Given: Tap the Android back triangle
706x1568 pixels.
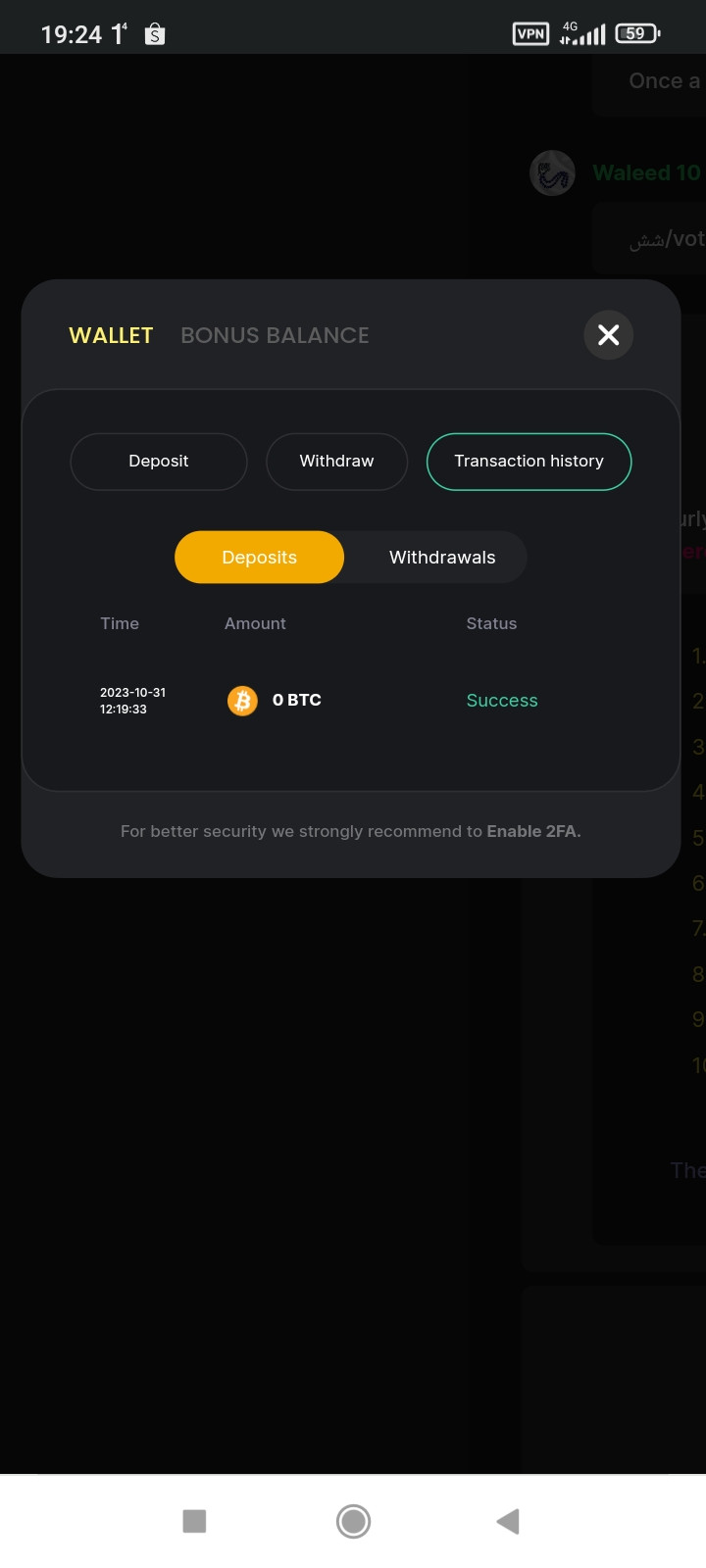Looking at the screenshot, I should point(507,1521).
